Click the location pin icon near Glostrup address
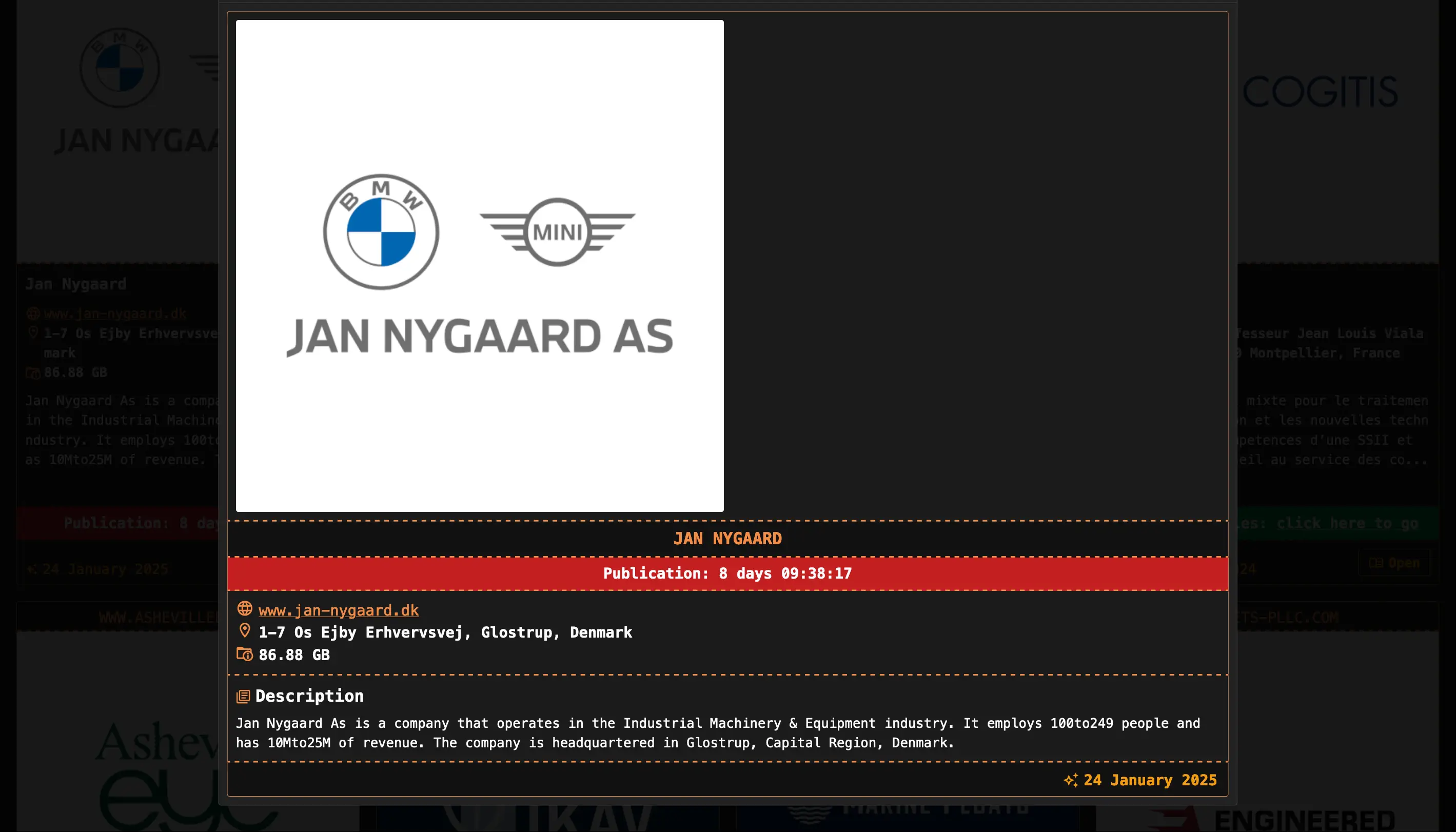The height and width of the screenshot is (832, 1456). coord(245,631)
